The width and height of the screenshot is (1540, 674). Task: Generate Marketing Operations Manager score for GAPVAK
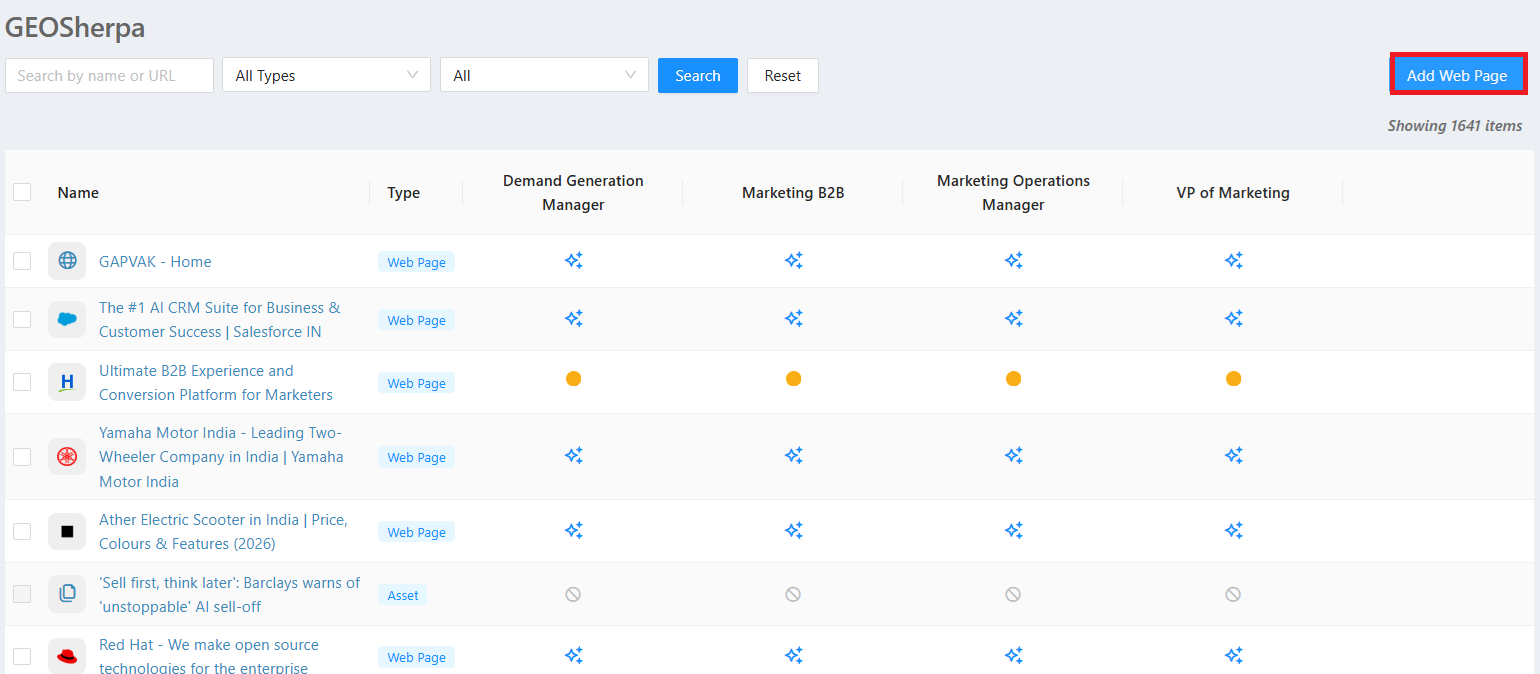click(x=1013, y=261)
